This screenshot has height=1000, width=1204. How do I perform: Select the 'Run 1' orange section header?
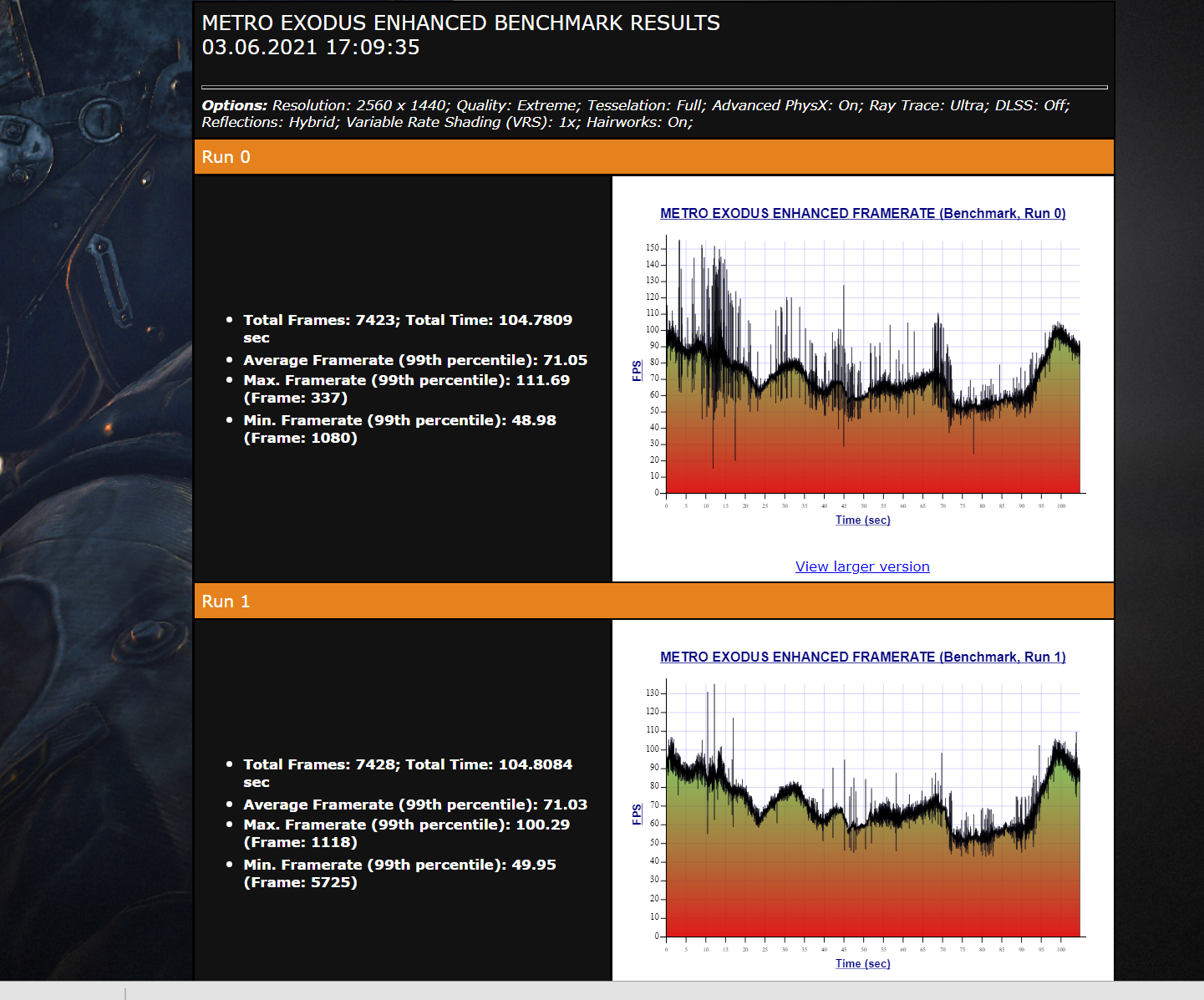pyautogui.click(x=654, y=602)
